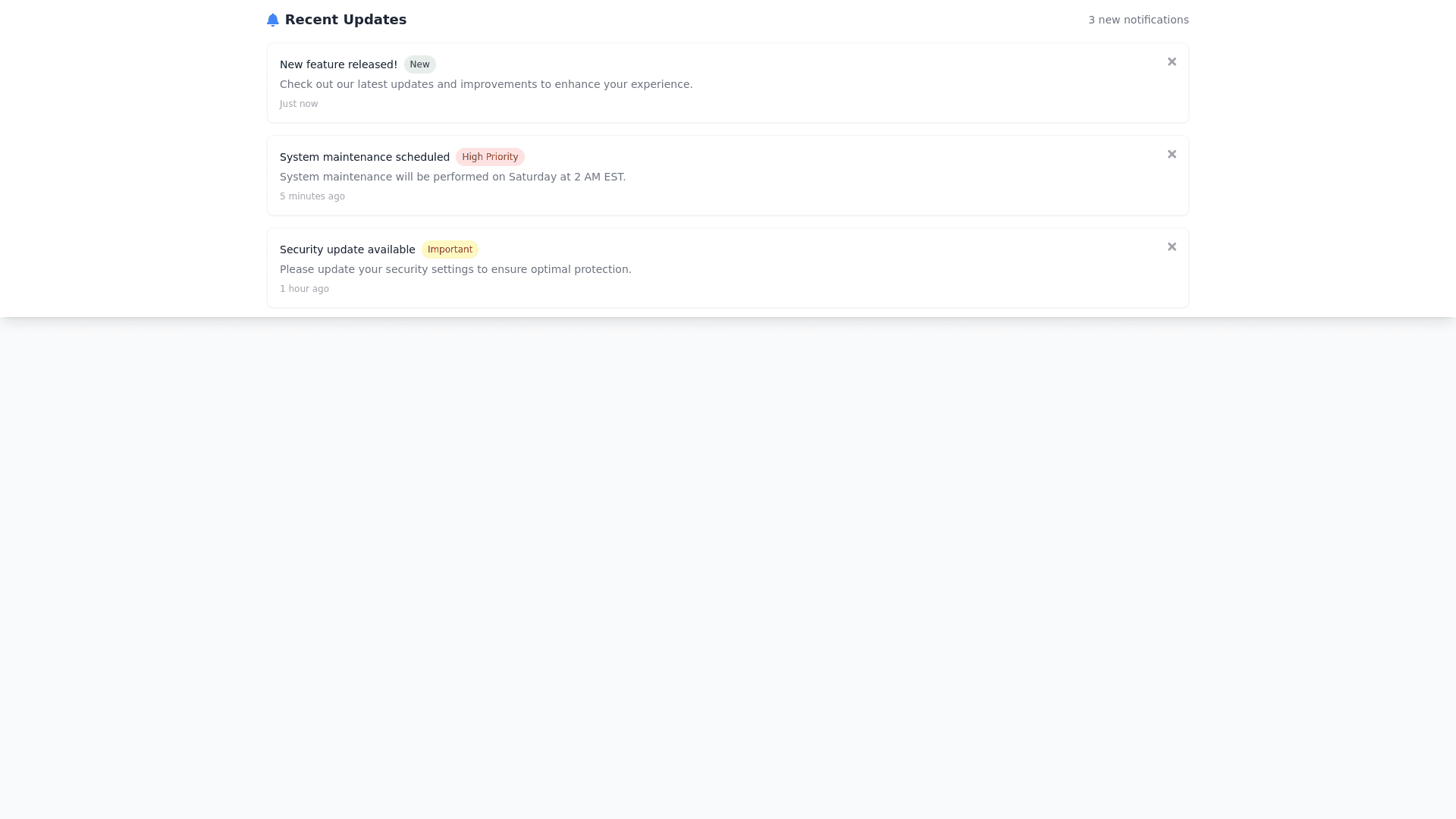Dismiss the New feature released notification
The width and height of the screenshot is (1456, 819).
click(1172, 61)
